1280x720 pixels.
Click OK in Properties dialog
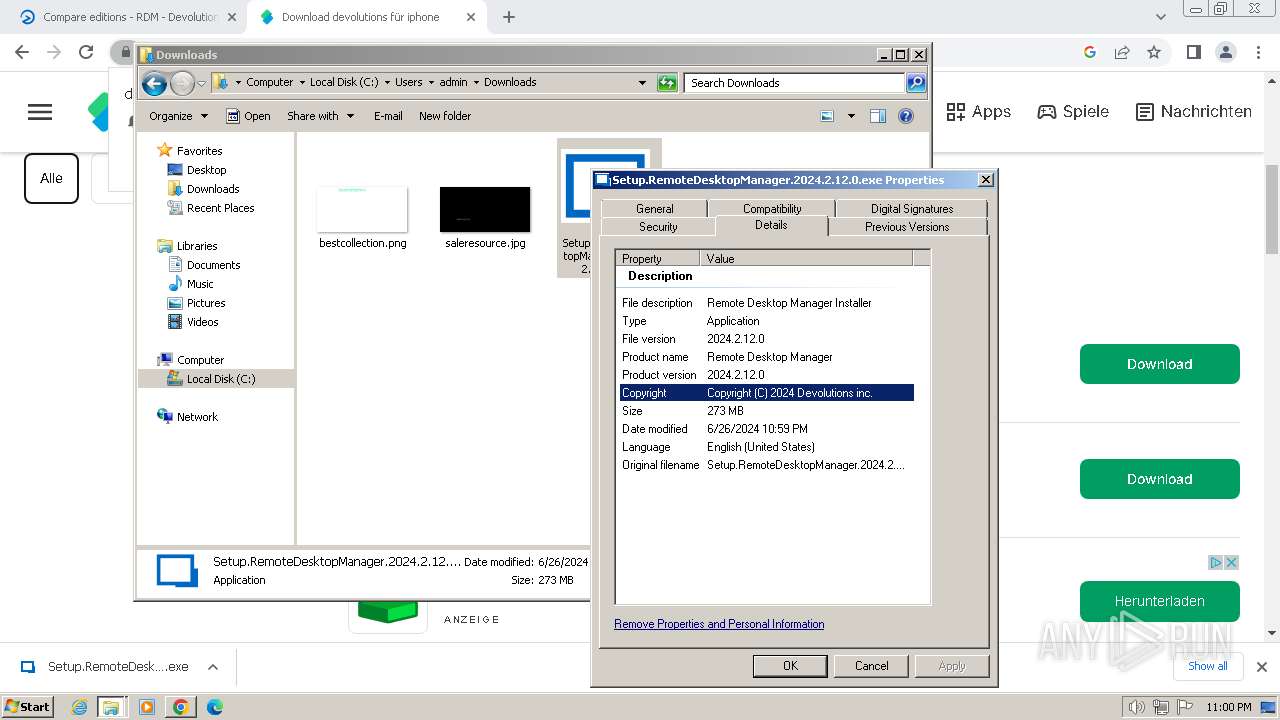790,666
